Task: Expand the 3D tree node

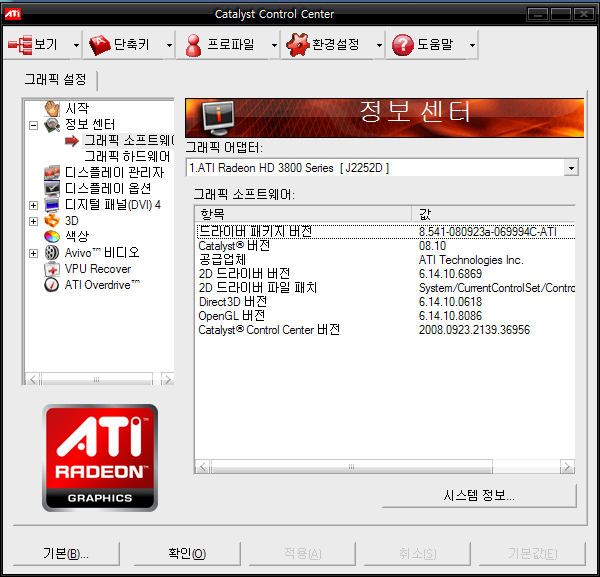Action: coord(34,221)
